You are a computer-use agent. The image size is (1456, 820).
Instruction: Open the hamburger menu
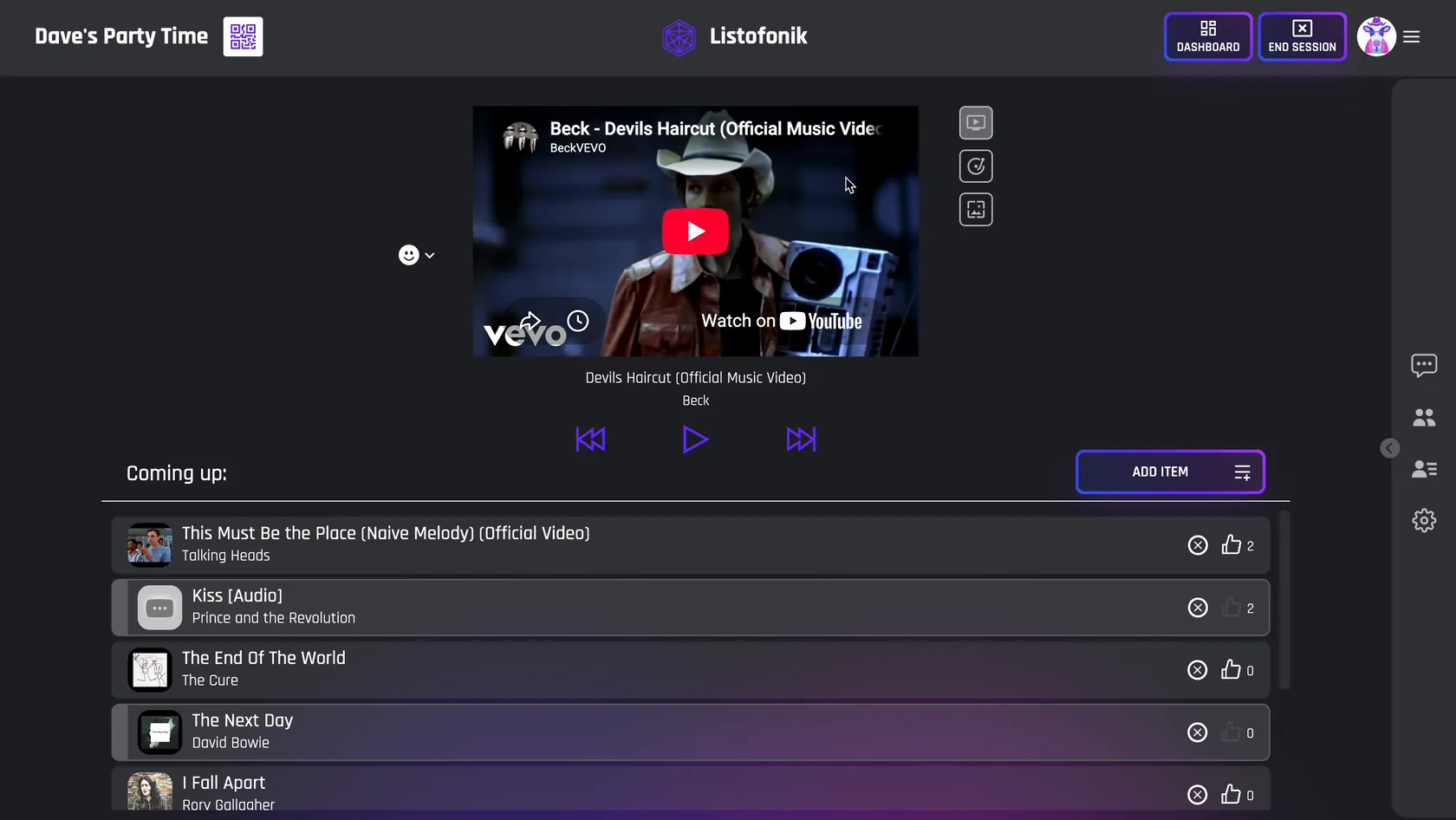click(x=1412, y=36)
